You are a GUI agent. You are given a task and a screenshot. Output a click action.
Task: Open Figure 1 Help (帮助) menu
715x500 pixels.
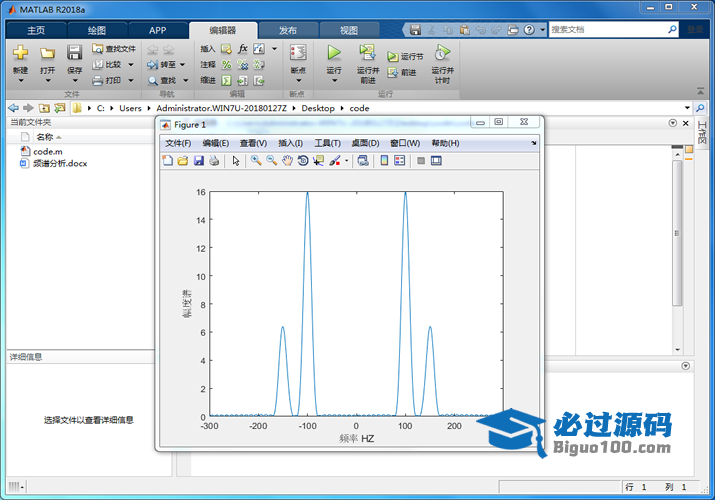(x=445, y=143)
